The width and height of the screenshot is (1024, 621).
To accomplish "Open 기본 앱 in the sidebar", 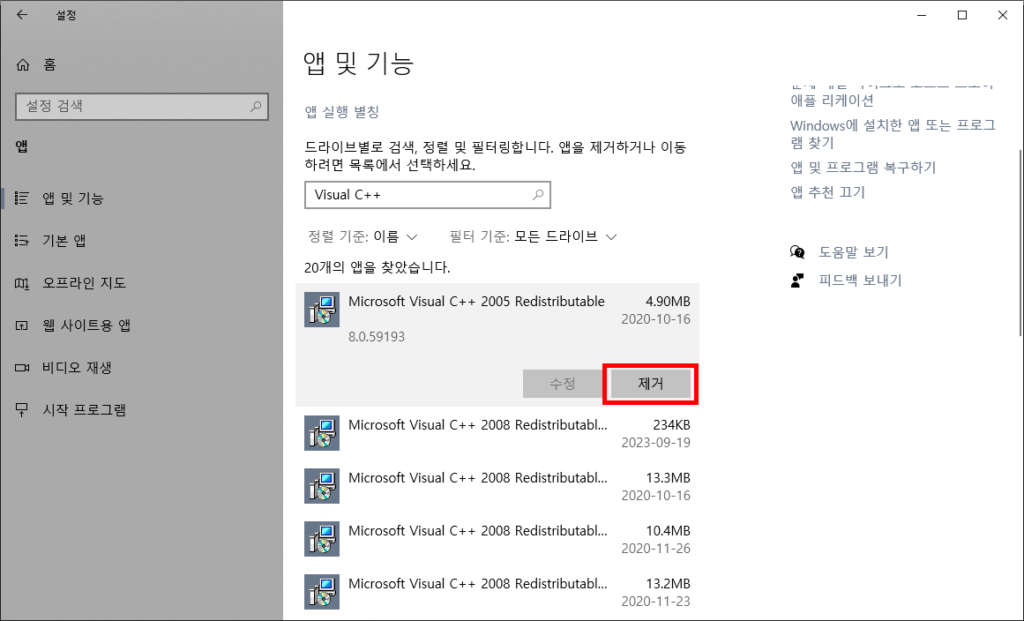I will point(64,241).
